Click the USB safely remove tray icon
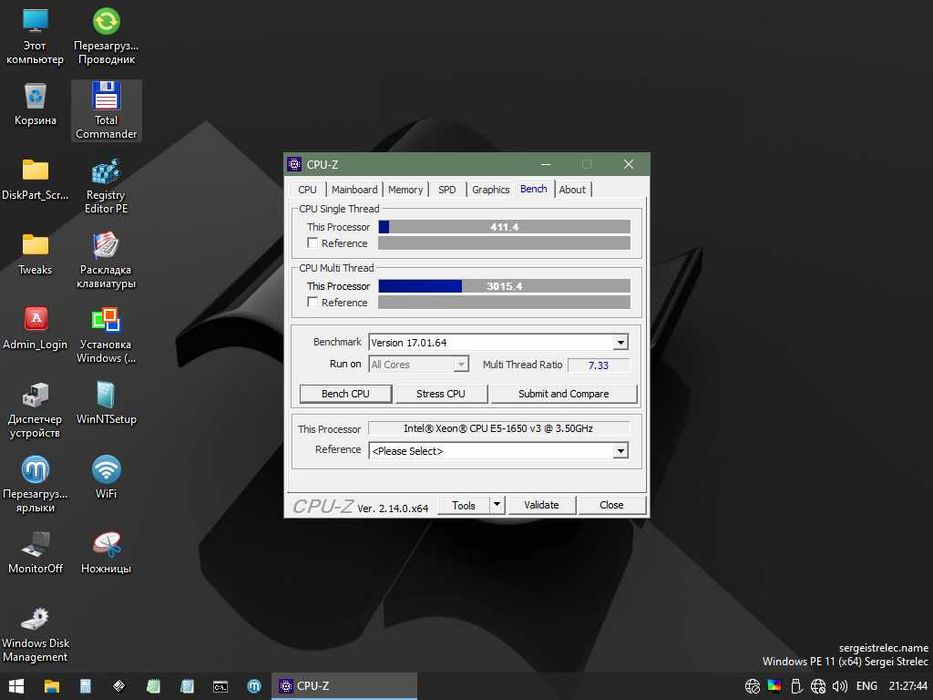 (797, 686)
